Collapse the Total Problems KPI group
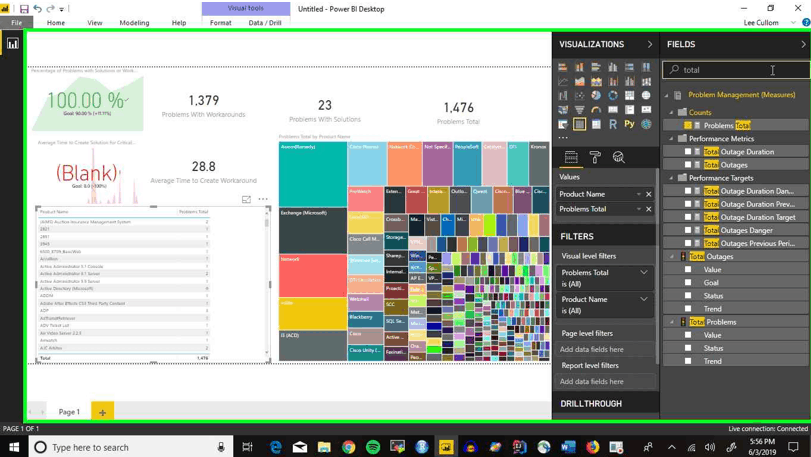This screenshot has width=811, height=457. [x=671, y=322]
